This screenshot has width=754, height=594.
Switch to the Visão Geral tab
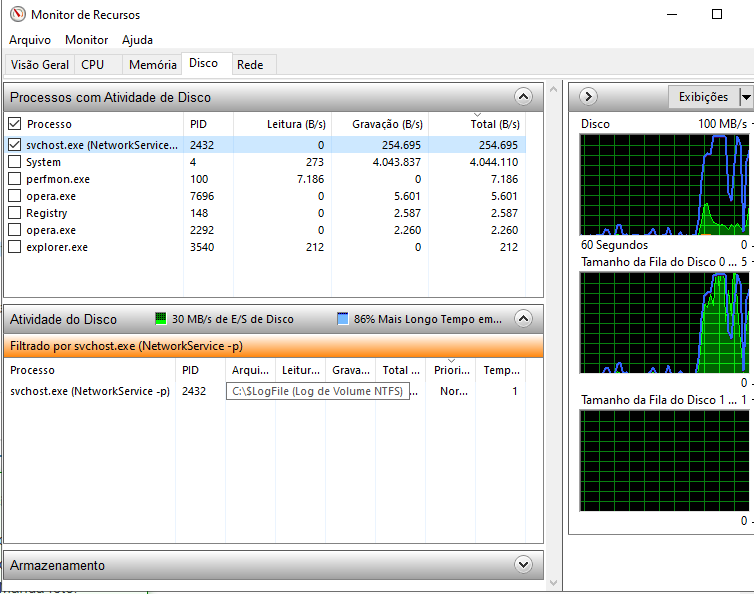click(x=40, y=64)
